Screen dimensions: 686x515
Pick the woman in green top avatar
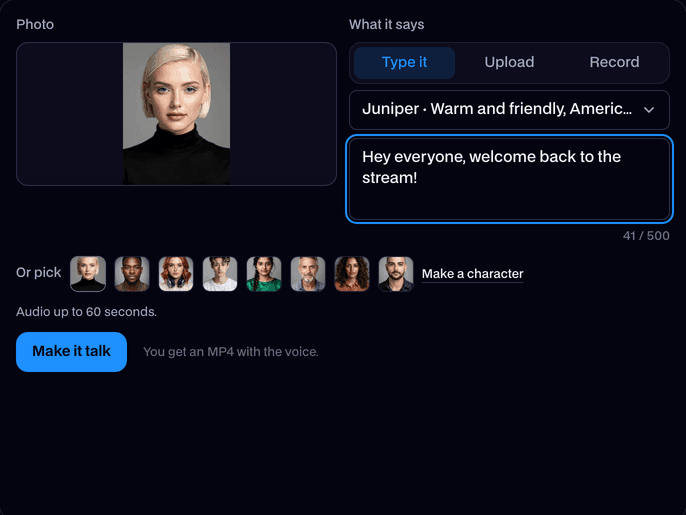click(x=264, y=274)
